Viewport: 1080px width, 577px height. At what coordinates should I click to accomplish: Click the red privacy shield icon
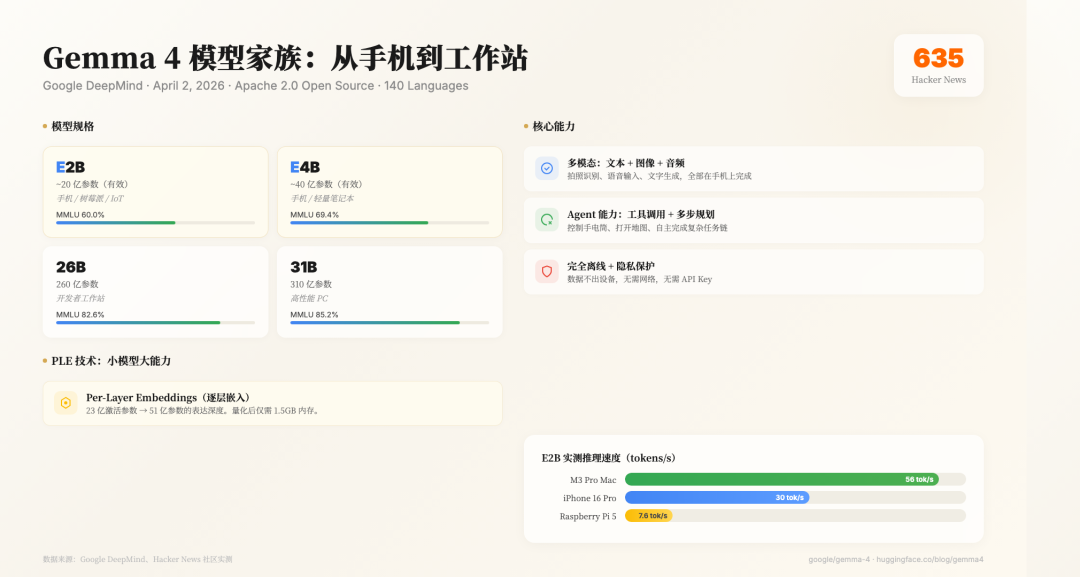546,270
